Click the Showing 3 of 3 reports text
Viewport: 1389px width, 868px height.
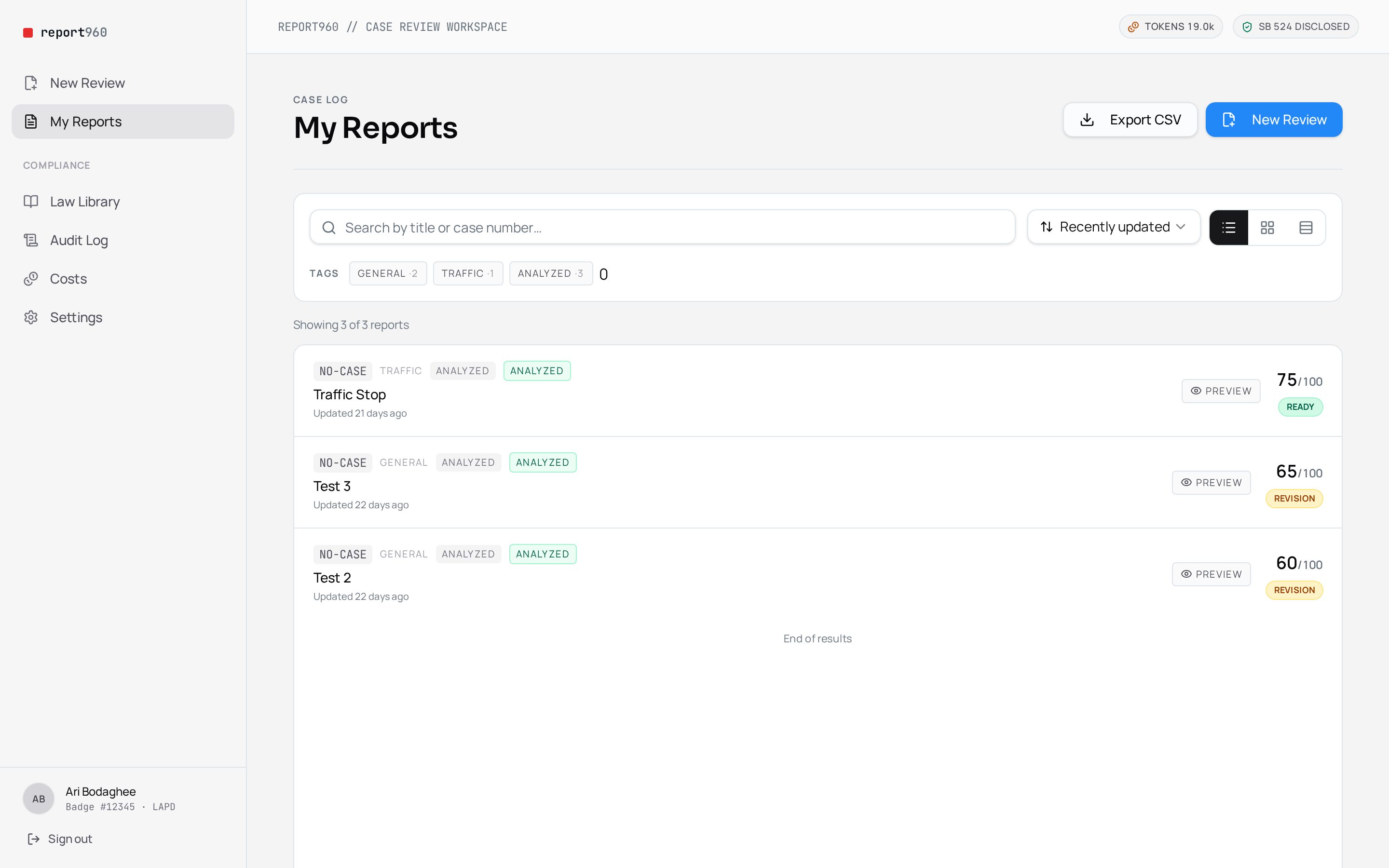[x=351, y=325]
